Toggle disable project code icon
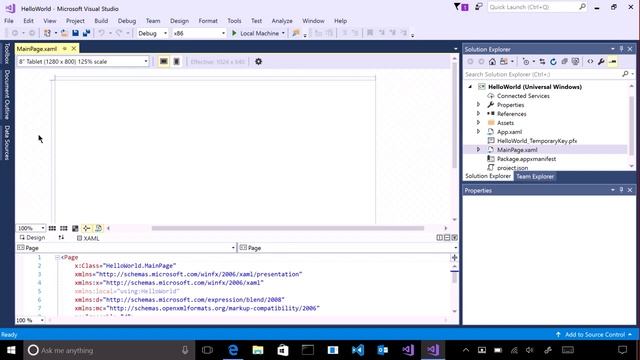Viewport: 640px width, 360px height. [98, 228]
